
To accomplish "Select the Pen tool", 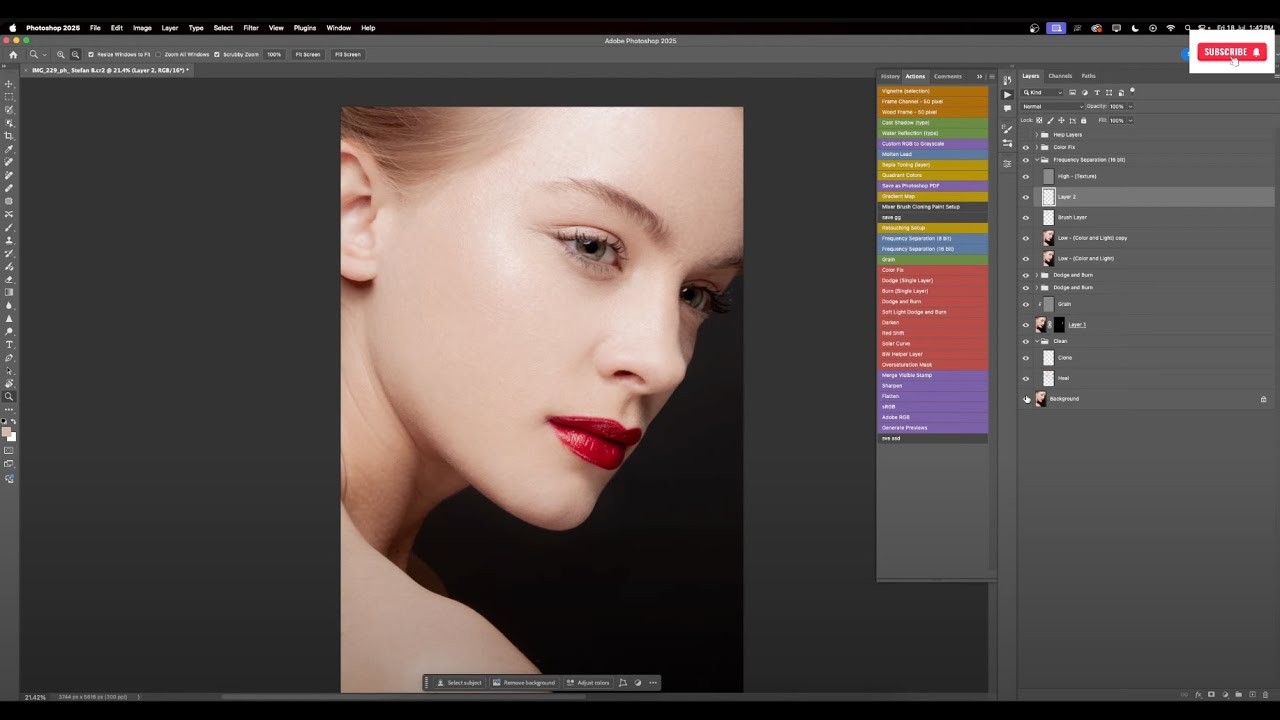I will click(9, 358).
